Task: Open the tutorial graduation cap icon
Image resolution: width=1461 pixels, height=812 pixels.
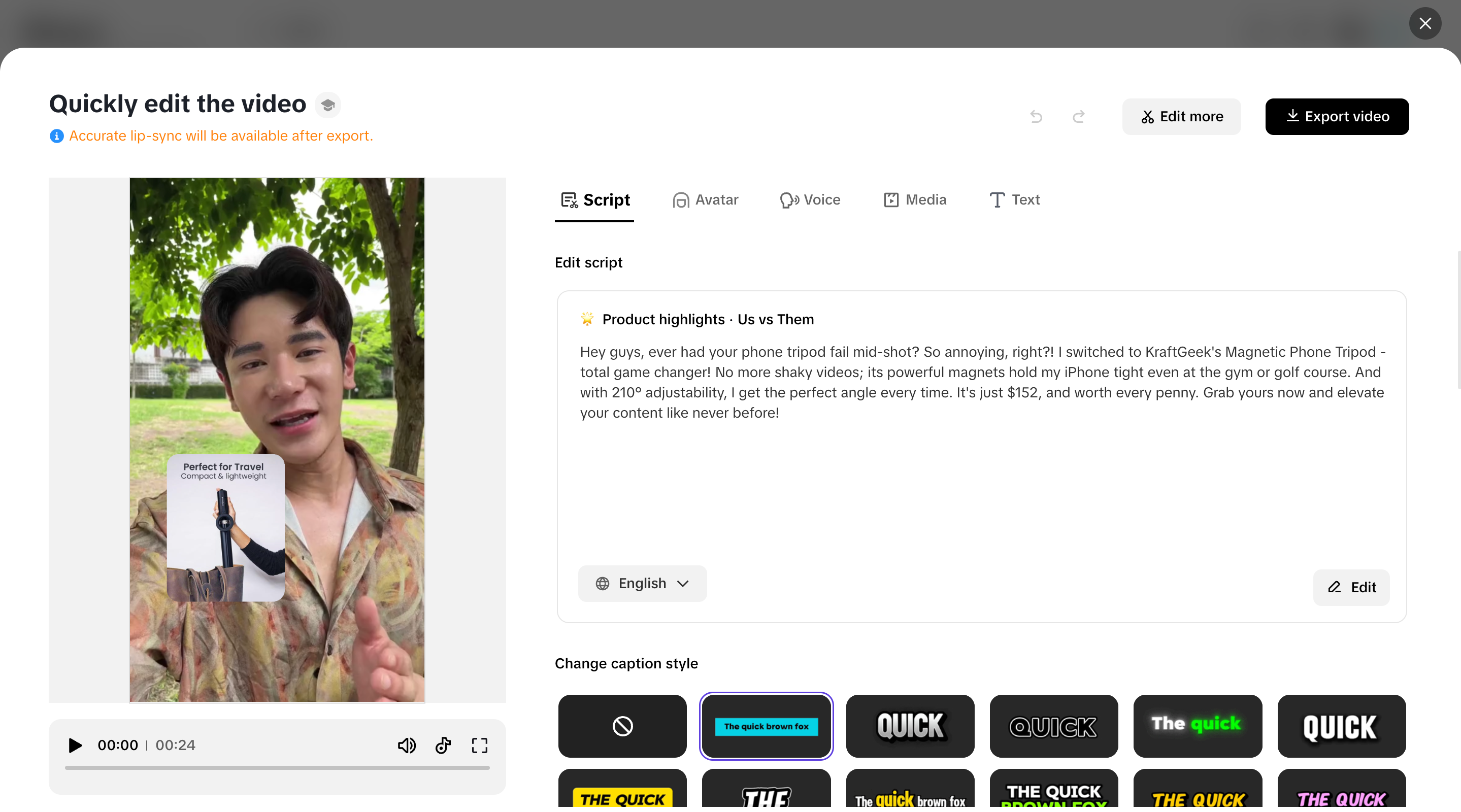Action: click(x=328, y=105)
